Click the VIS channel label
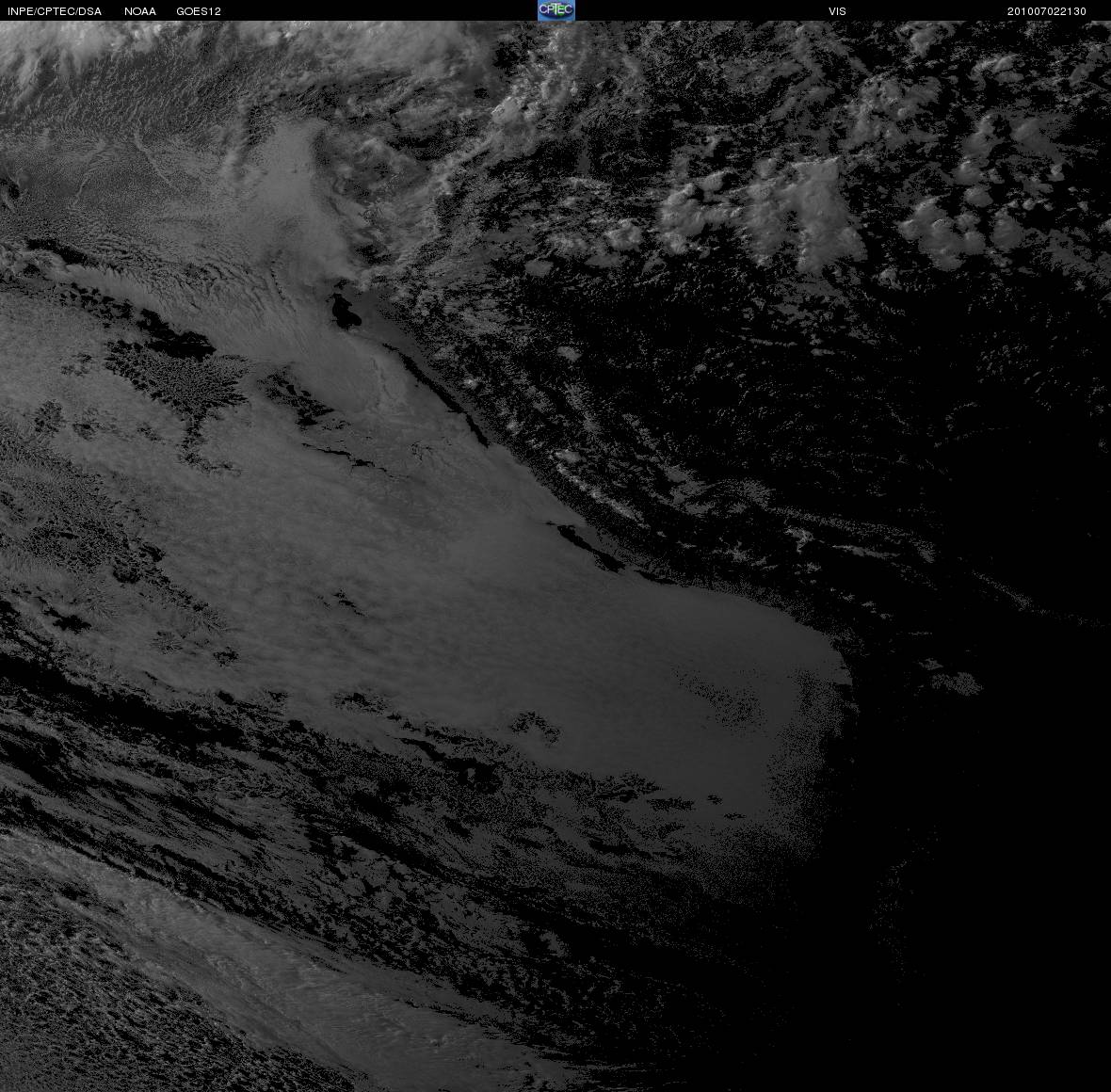 pos(838,11)
